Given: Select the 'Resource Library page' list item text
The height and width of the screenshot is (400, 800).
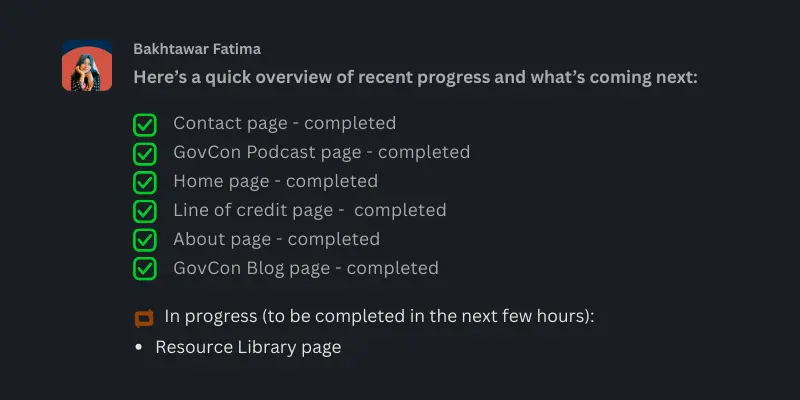Looking at the screenshot, I should 248,347.
